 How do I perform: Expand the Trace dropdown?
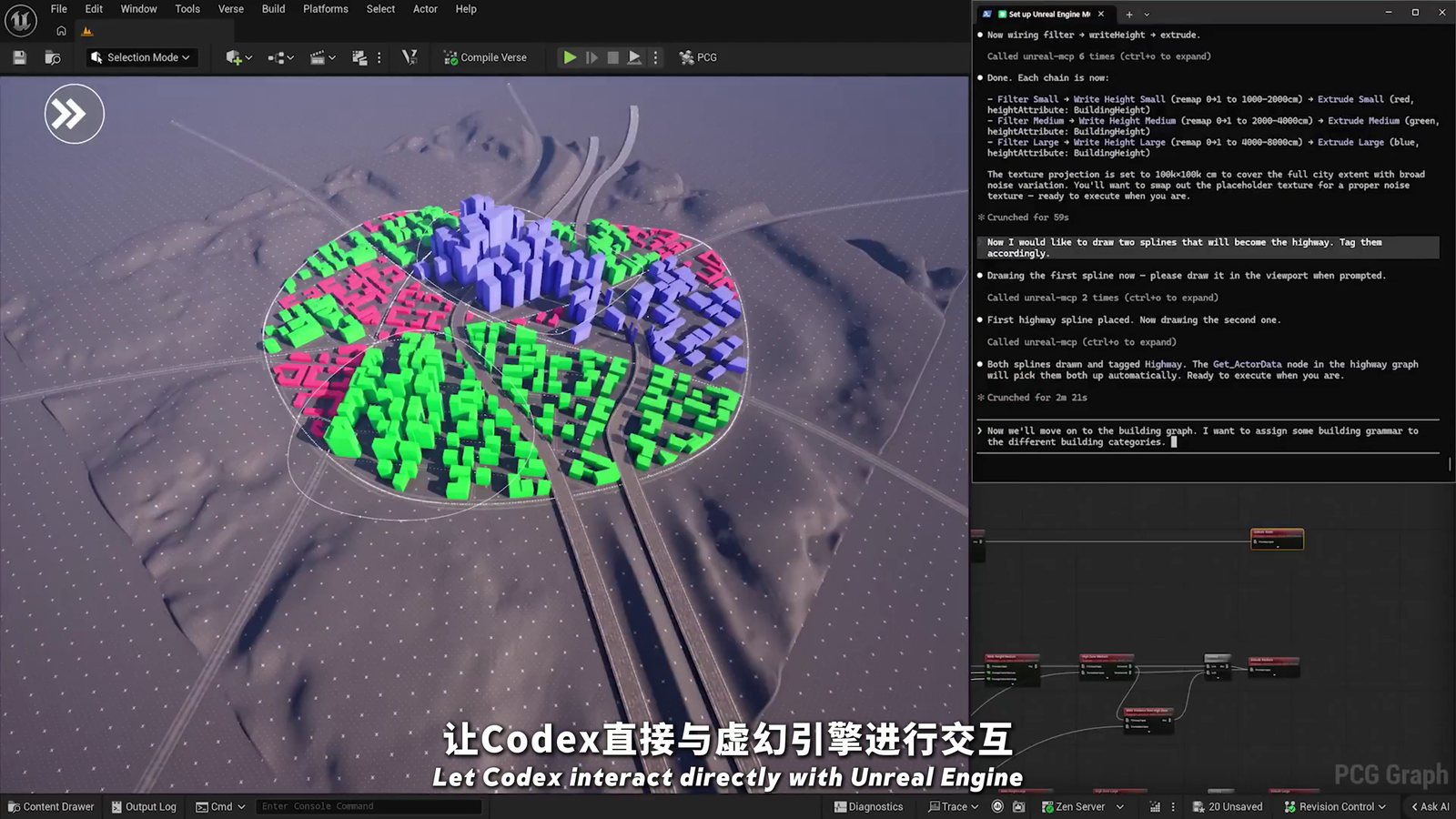tap(954, 806)
